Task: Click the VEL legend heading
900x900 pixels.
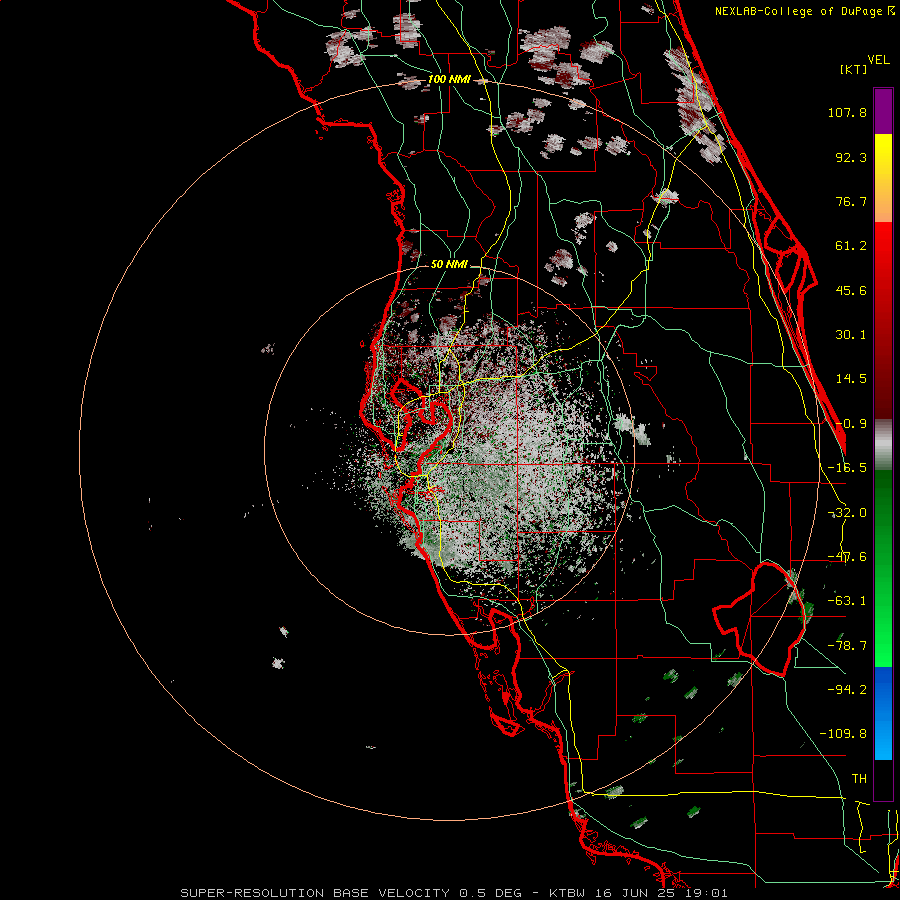Action: click(879, 60)
